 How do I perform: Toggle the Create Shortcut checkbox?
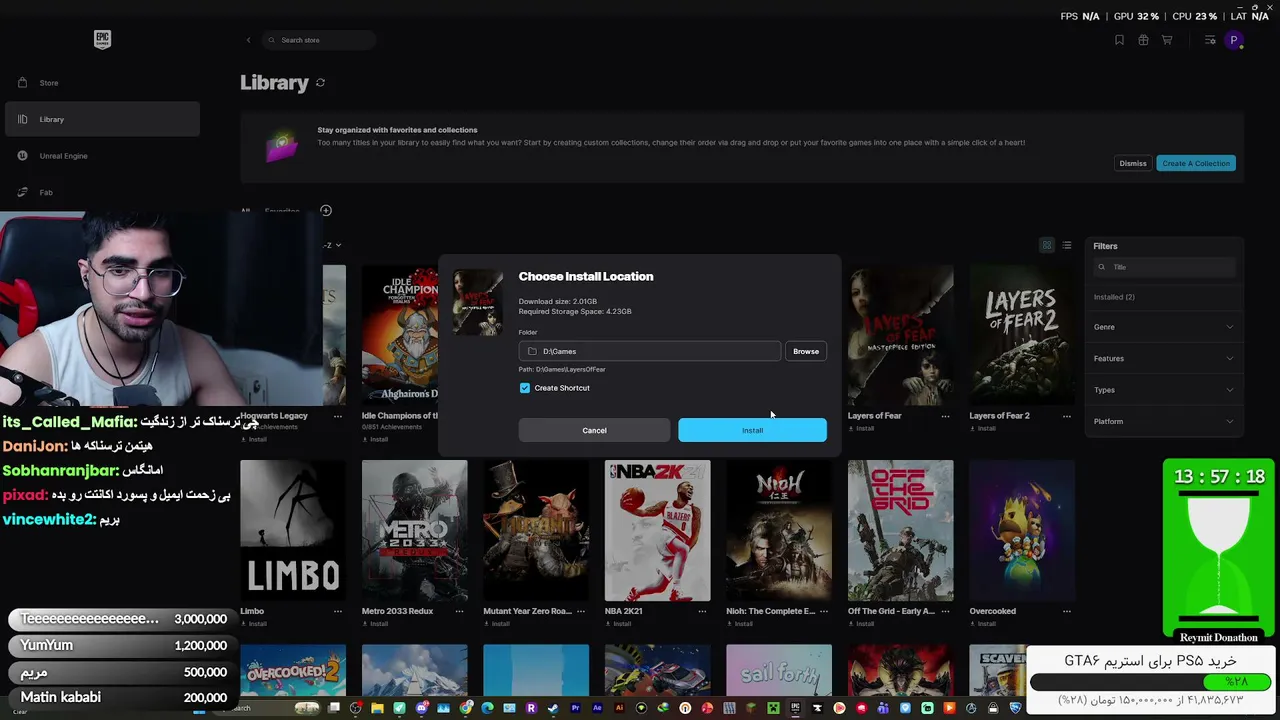click(525, 388)
